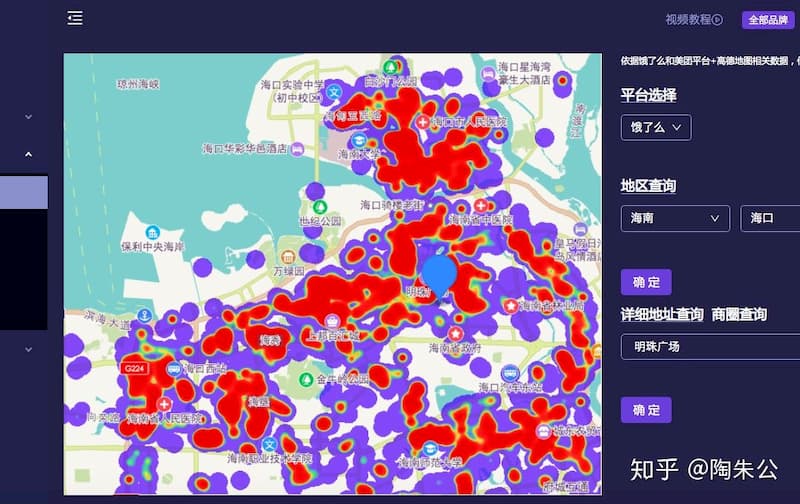Expand the bottom sidebar chevron-down item

pos(29,349)
